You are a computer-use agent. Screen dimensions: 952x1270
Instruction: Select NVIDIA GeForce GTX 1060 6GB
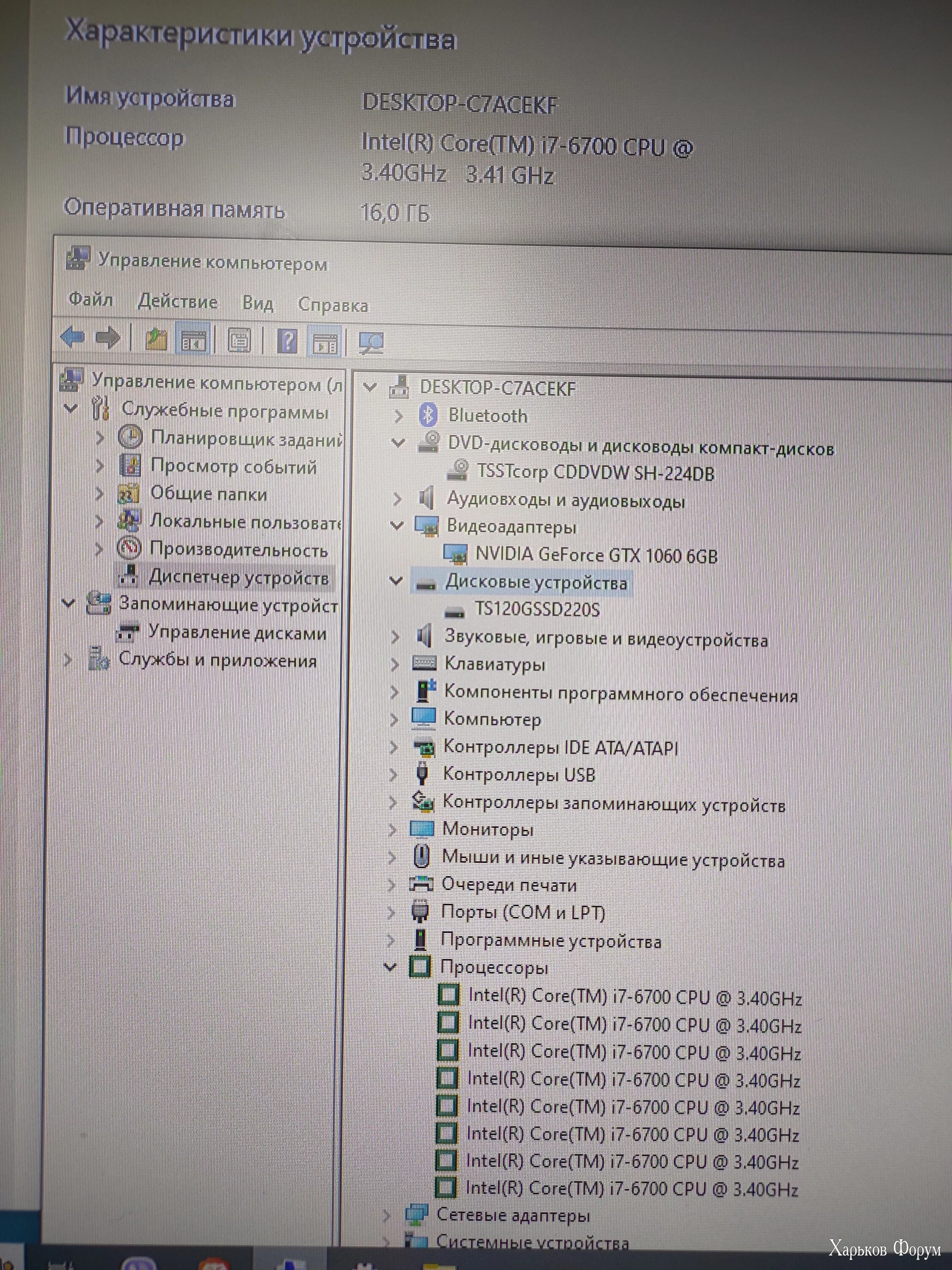click(x=596, y=555)
